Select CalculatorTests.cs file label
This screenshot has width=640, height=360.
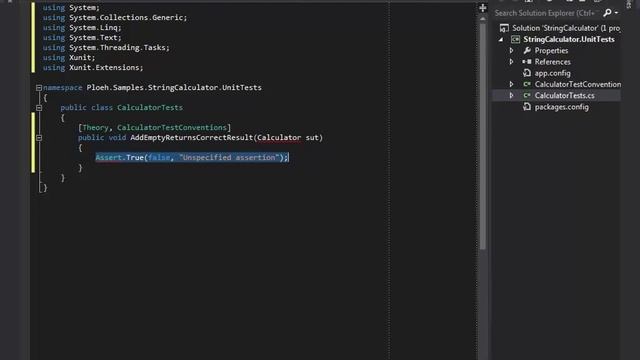coord(564,96)
